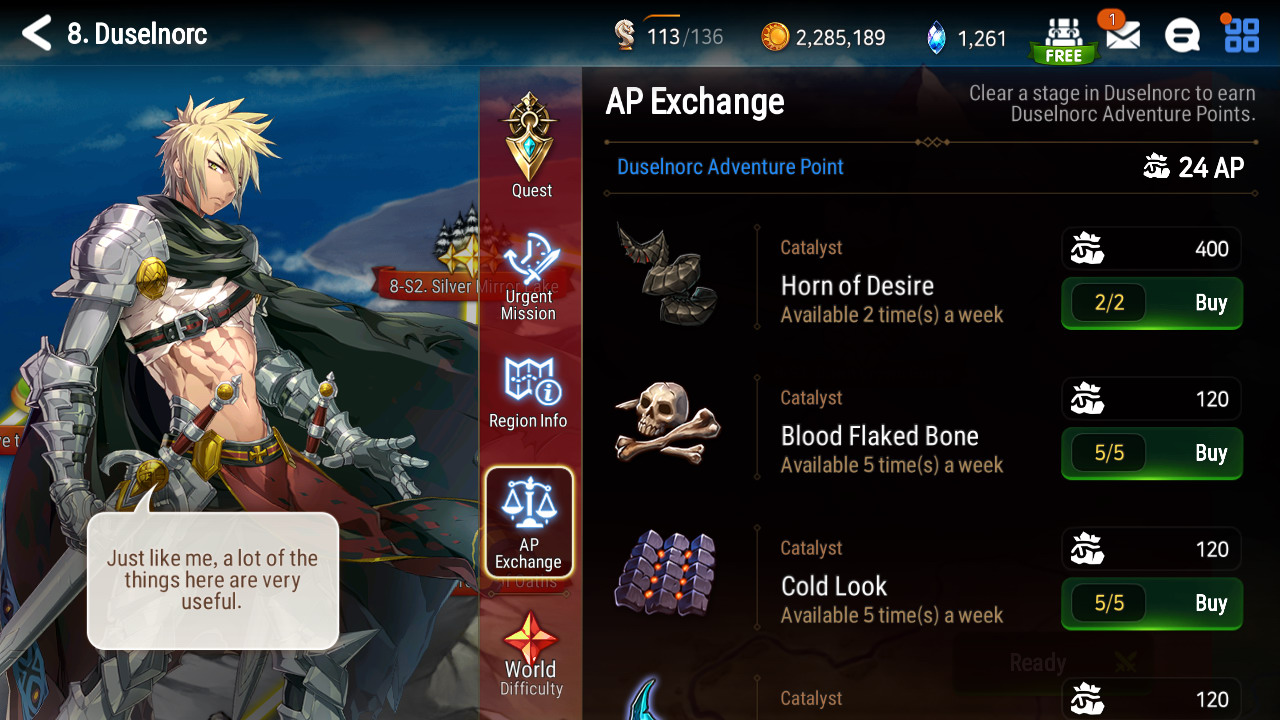This screenshot has height=720, width=1280.
Task: Tap the gold coin balance
Action: (823, 38)
